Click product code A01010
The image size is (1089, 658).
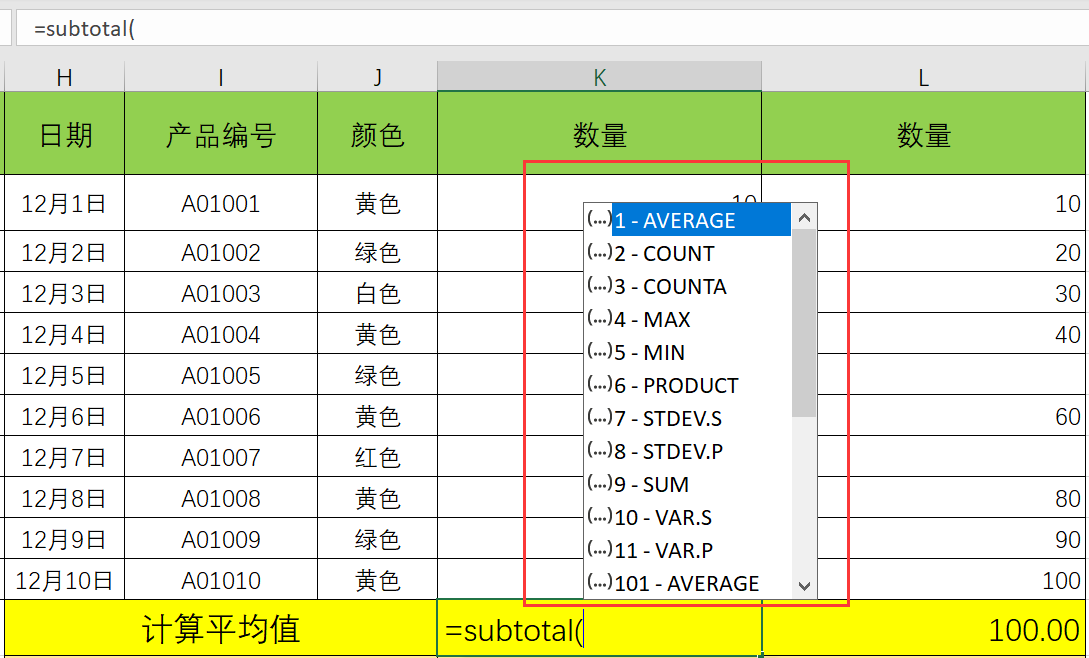click(221, 579)
